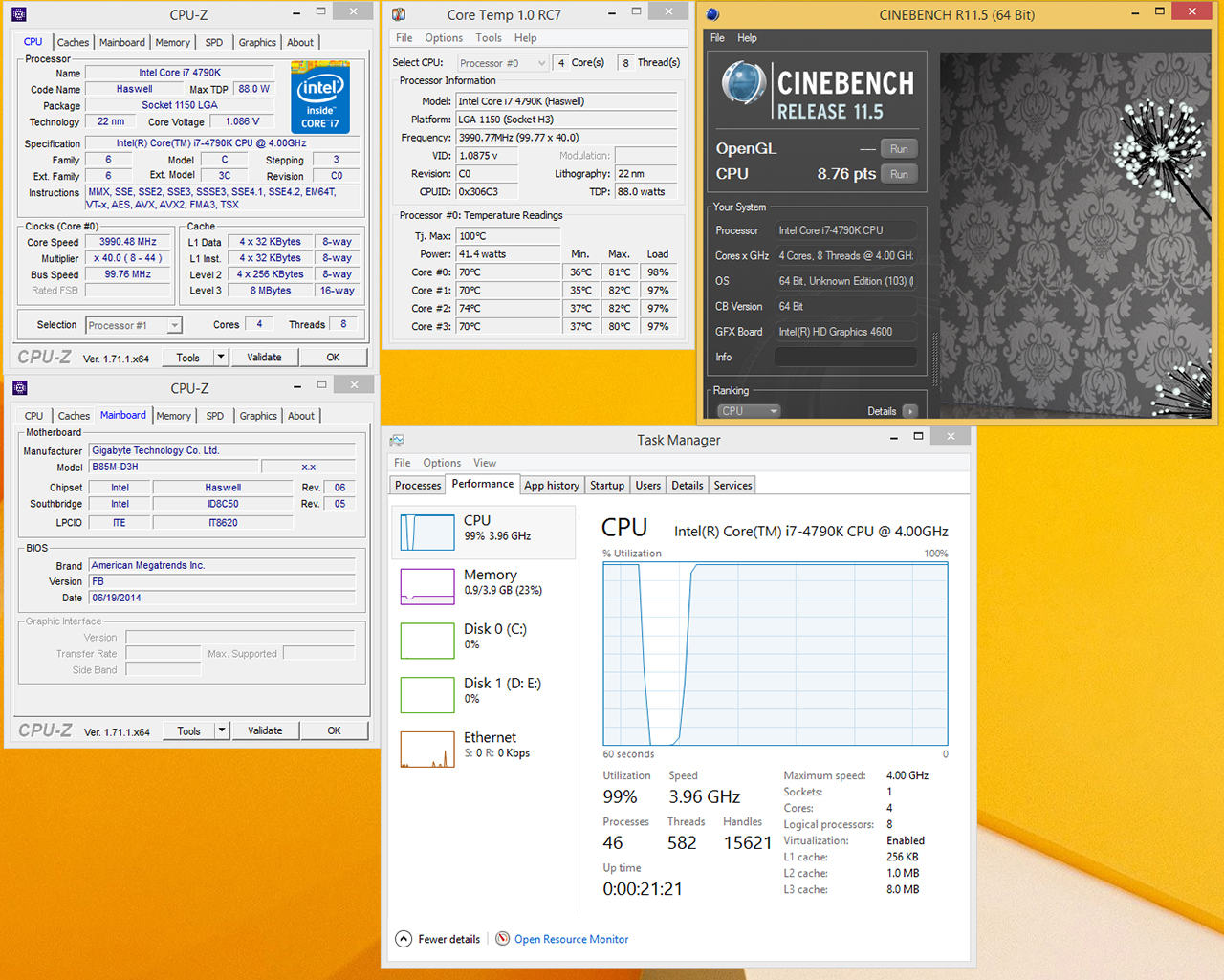Open the App history tab in Task Manager
Image resolution: width=1224 pixels, height=980 pixels.
552,485
